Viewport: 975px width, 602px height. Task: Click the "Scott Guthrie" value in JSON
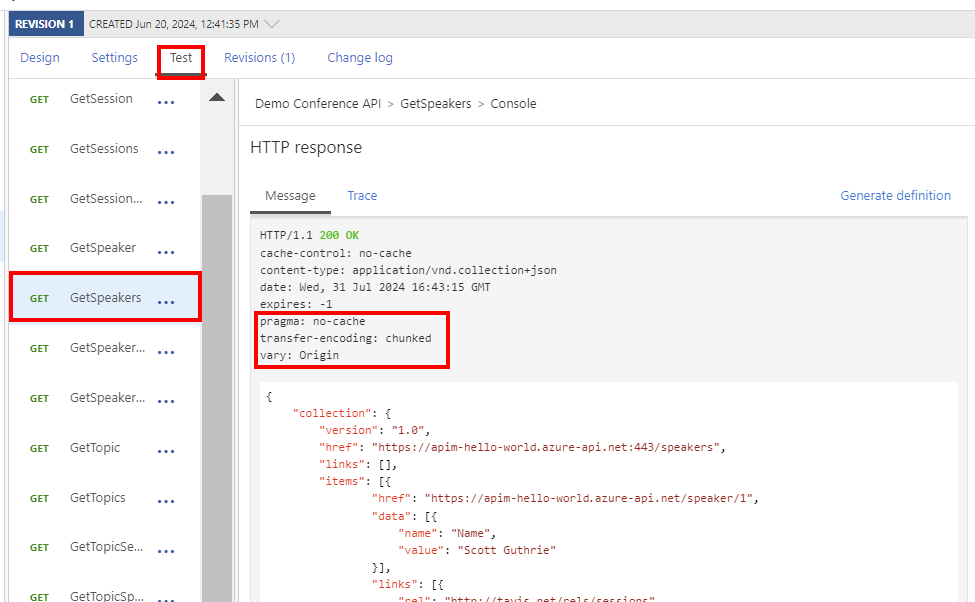(506, 550)
